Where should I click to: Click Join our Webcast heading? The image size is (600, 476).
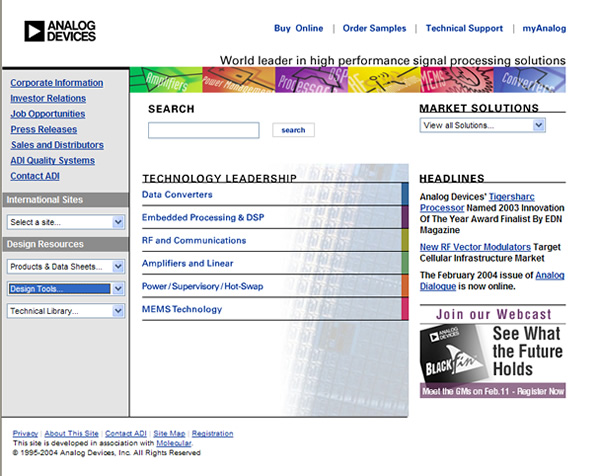(x=493, y=315)
